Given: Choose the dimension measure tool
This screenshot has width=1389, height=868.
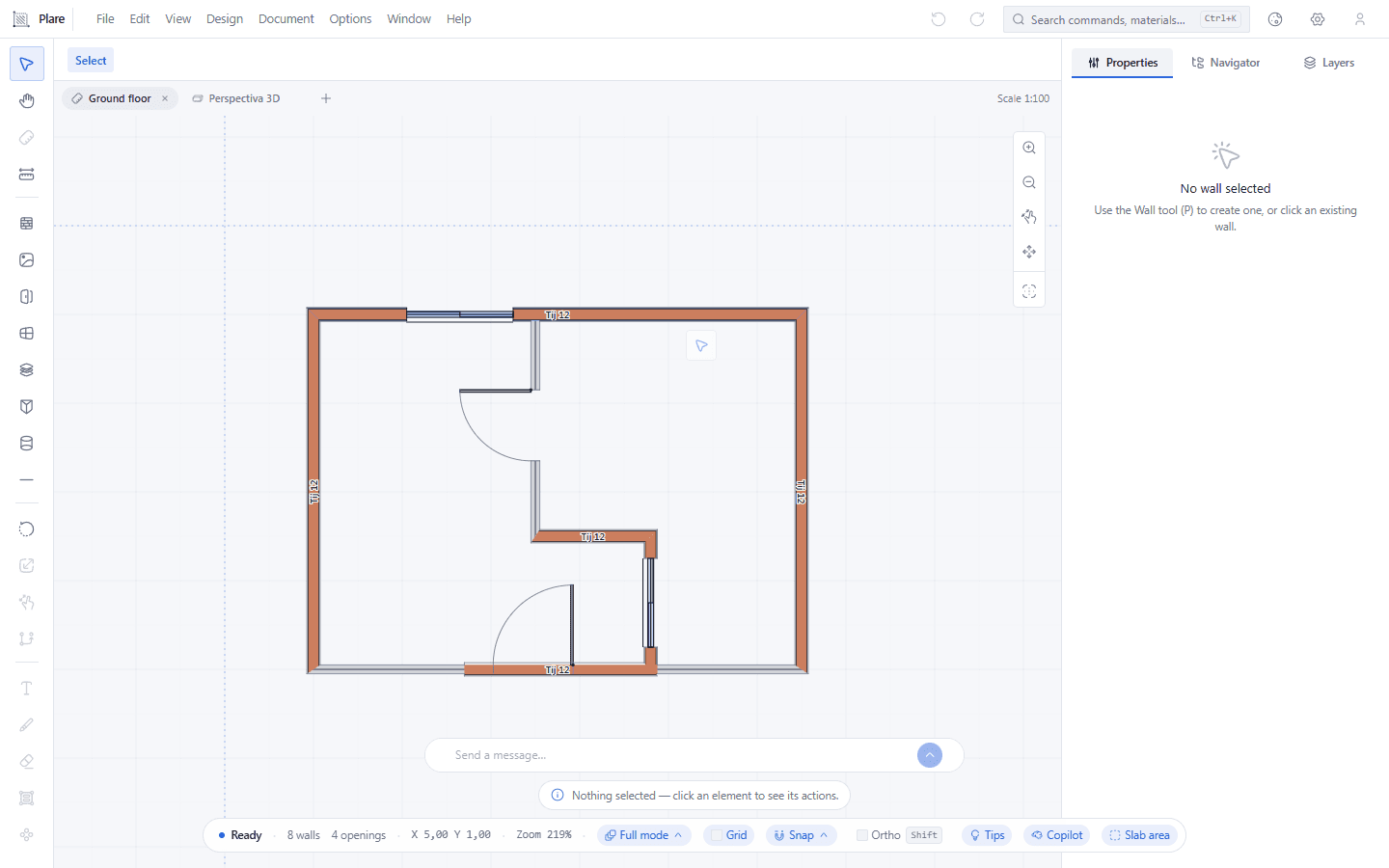Looking at the screenshot, I should (27, 175).
